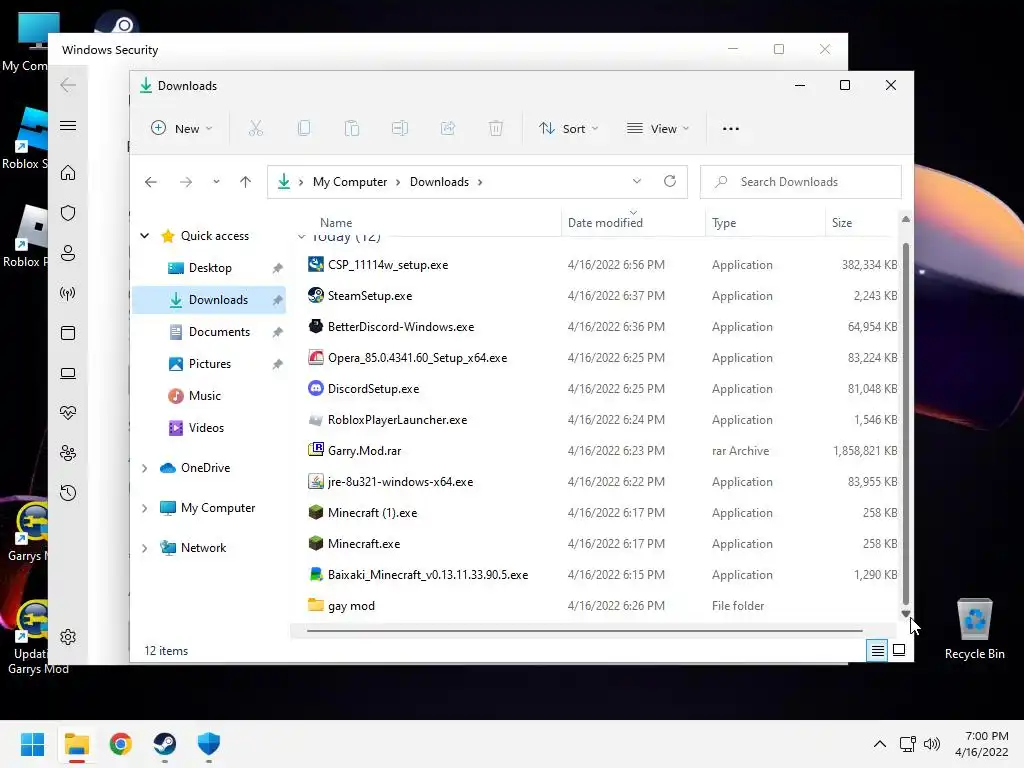Sort by Date modified column header
Screen dimensions: 1024x768
(x=605, y=223)
